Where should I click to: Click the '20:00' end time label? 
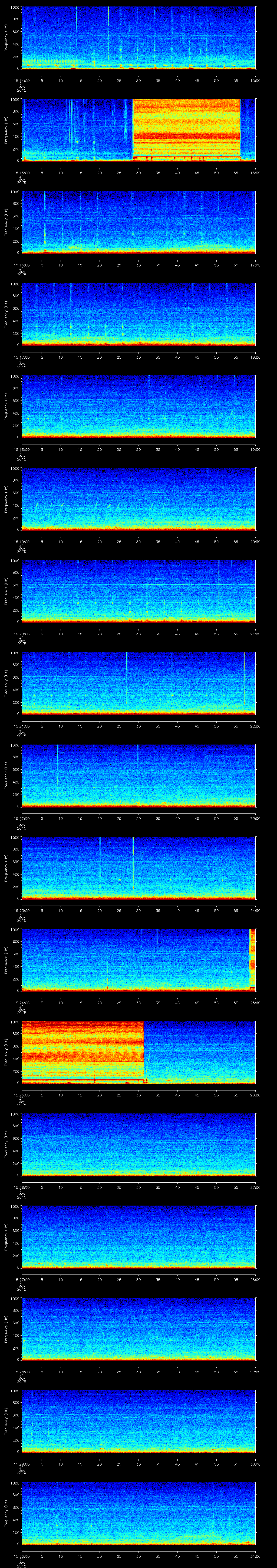pyautogui.click(x=255, y=542)
